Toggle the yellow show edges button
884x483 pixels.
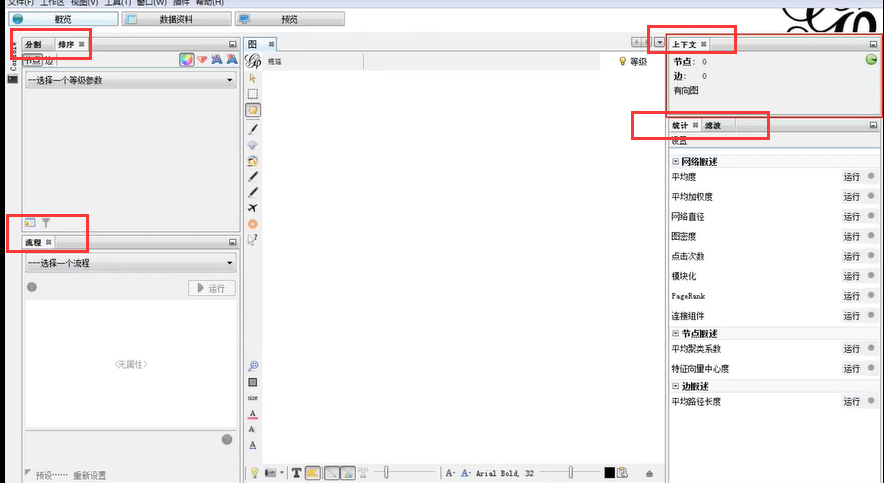(x=312, y=473)
